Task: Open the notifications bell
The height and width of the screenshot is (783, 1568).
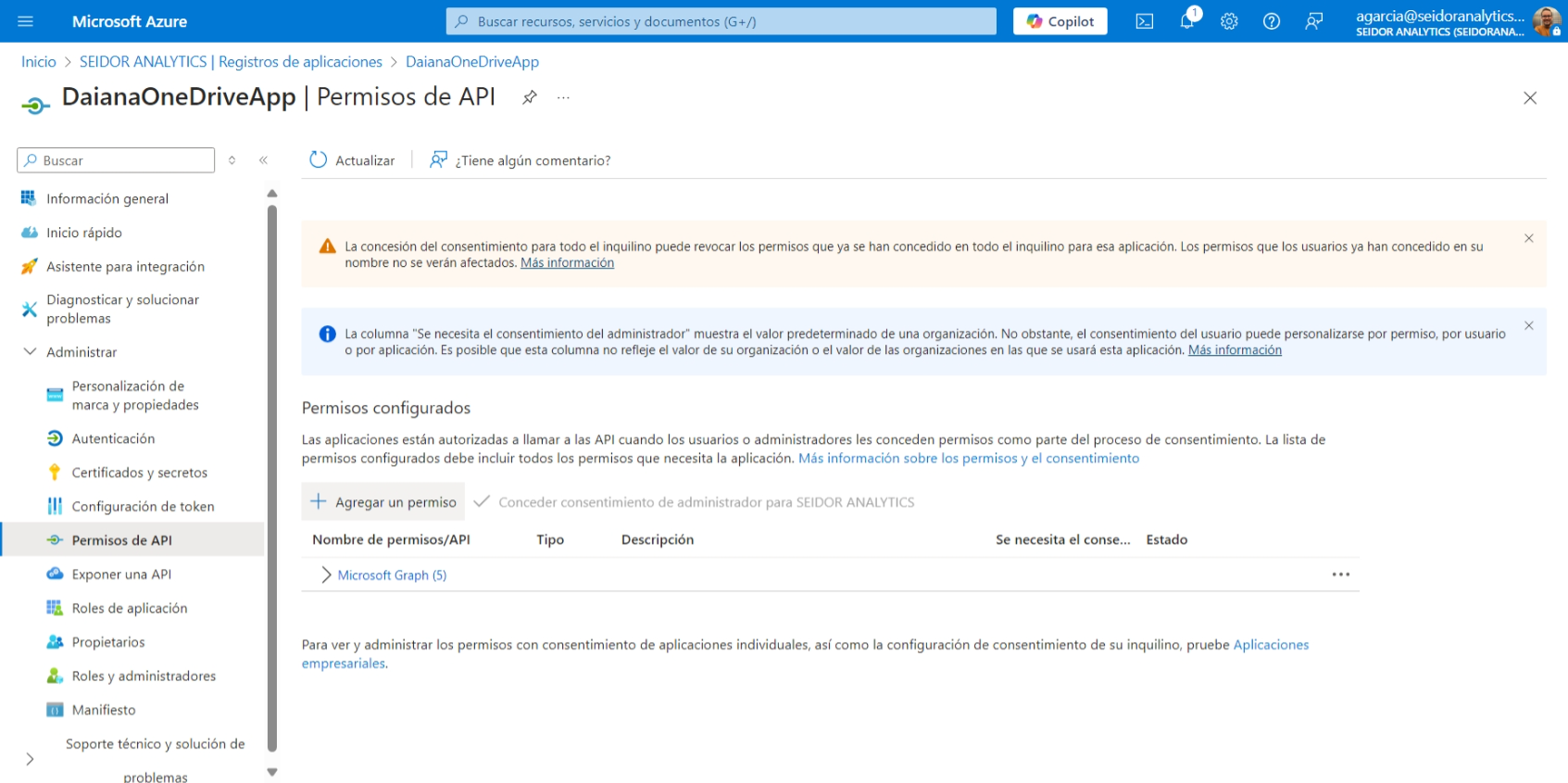Action: pos(1186,21)
